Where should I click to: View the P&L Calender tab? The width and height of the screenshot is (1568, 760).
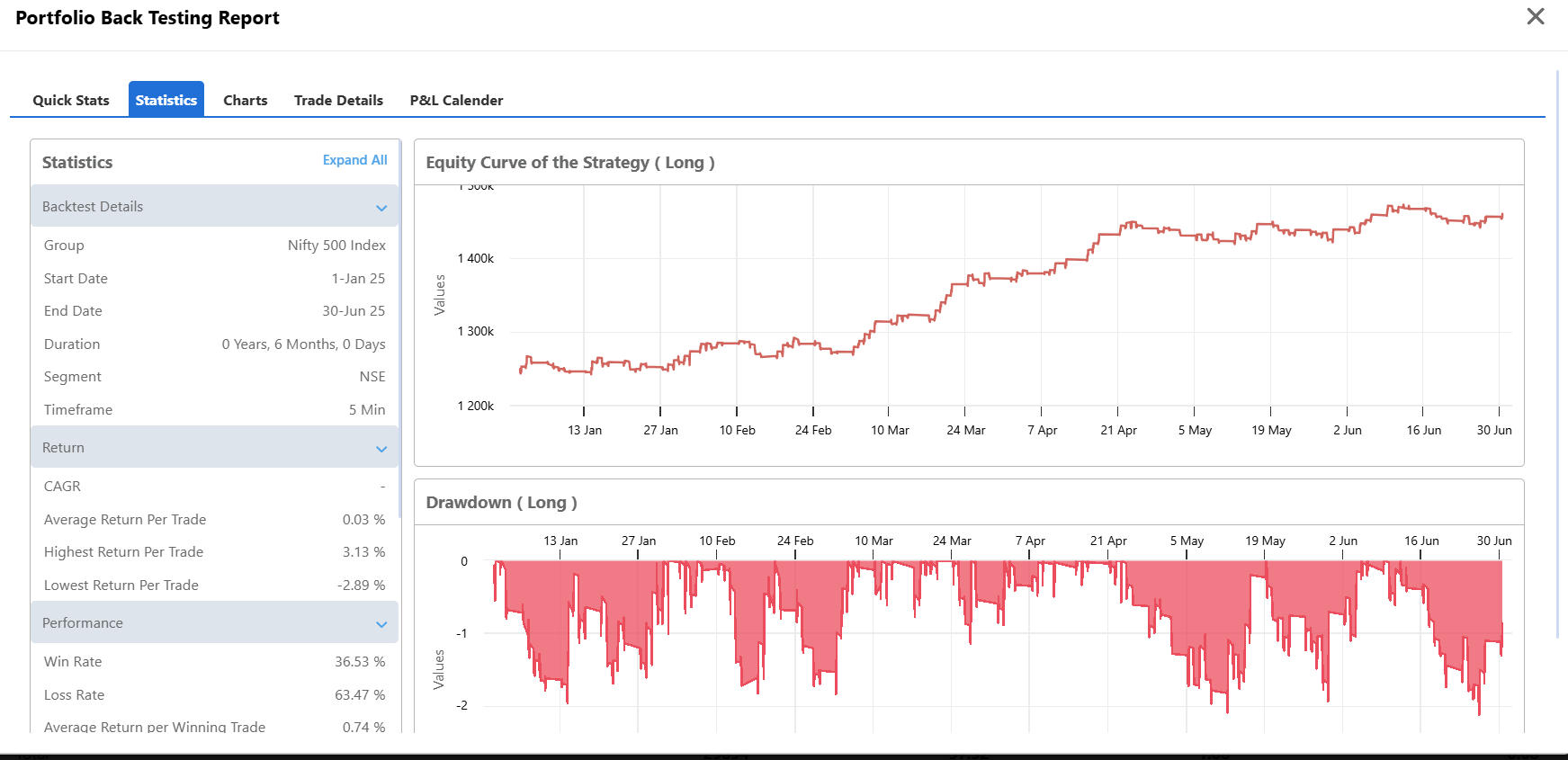[x=456, y=100]
